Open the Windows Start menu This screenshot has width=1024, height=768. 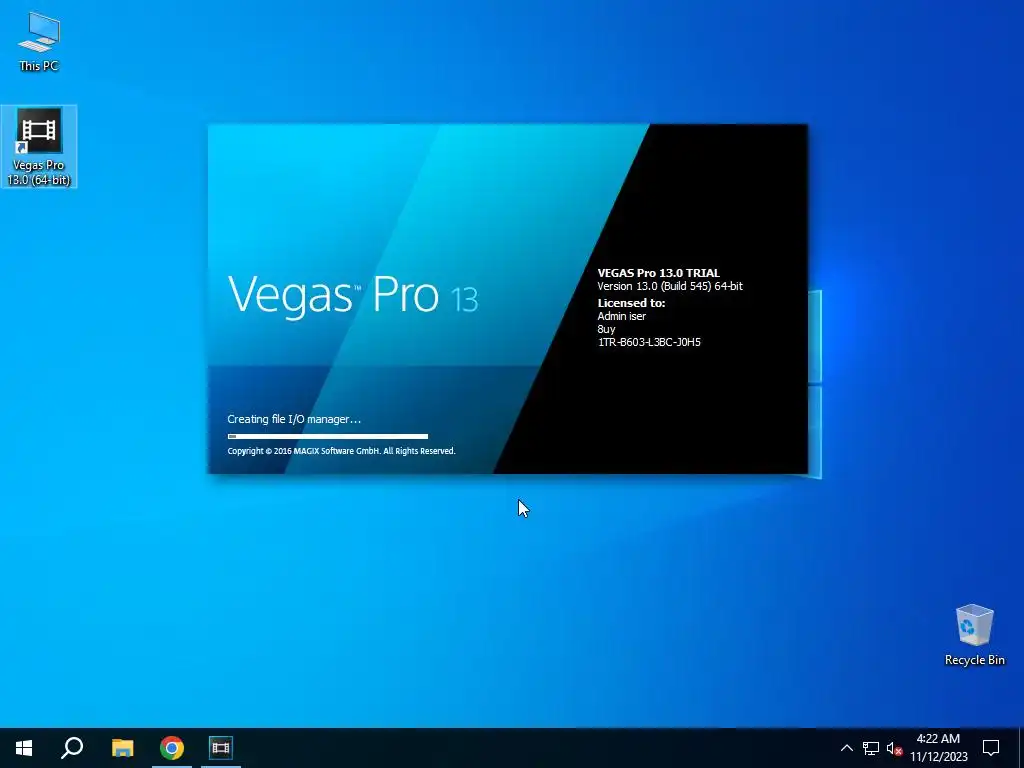(x=24, y=748)
